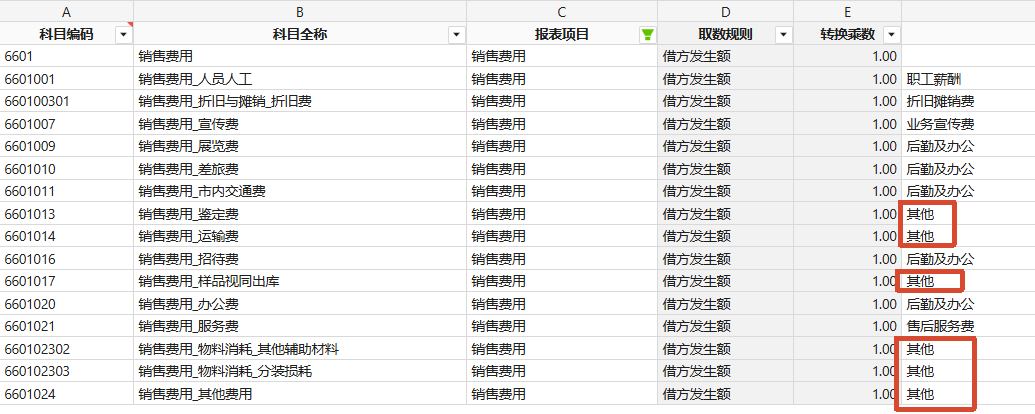Select cell with code 6601010
The width and height of the screenshot is (1035, 414).
pos(67,169)
